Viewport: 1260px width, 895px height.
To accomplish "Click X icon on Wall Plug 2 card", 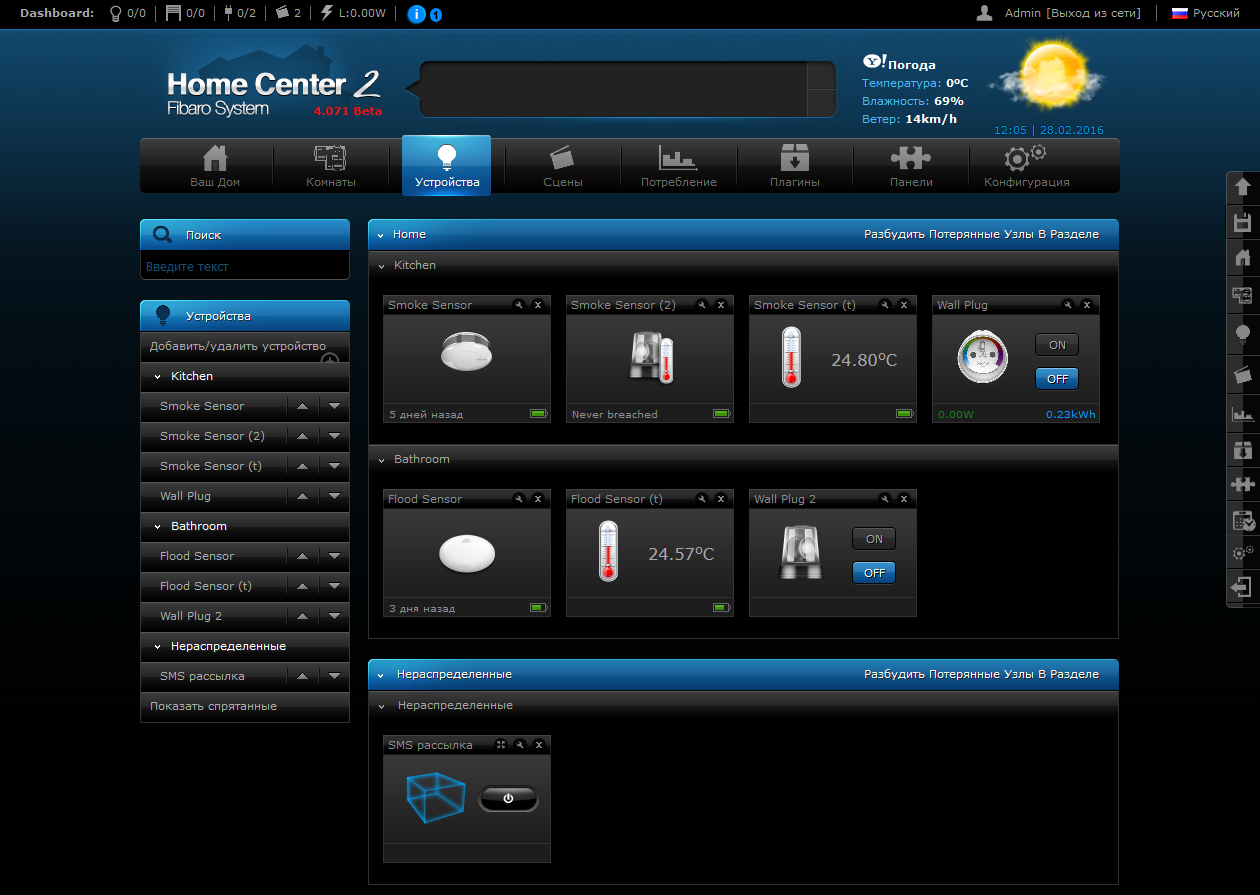I will 904,499.
